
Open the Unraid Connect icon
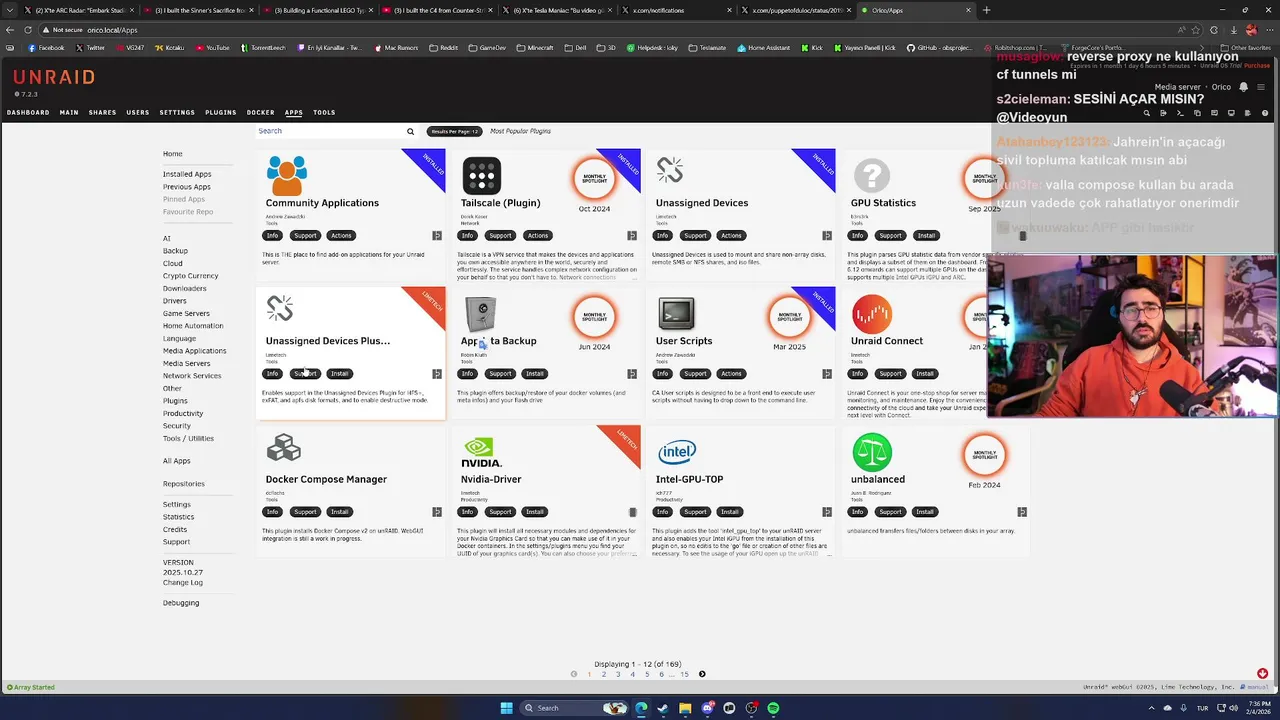click(x=871, y=314)
